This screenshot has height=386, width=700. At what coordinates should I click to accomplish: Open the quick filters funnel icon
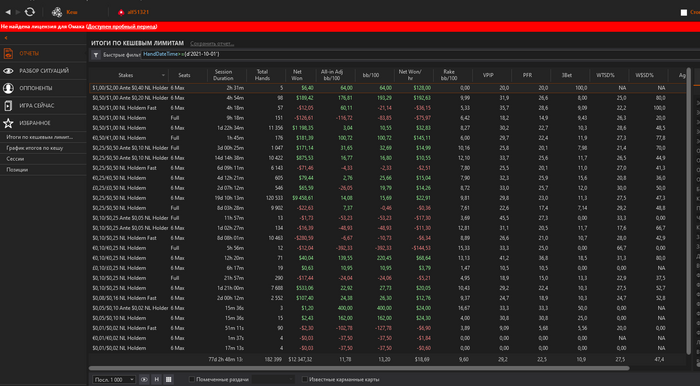click(x=96, y=55)
